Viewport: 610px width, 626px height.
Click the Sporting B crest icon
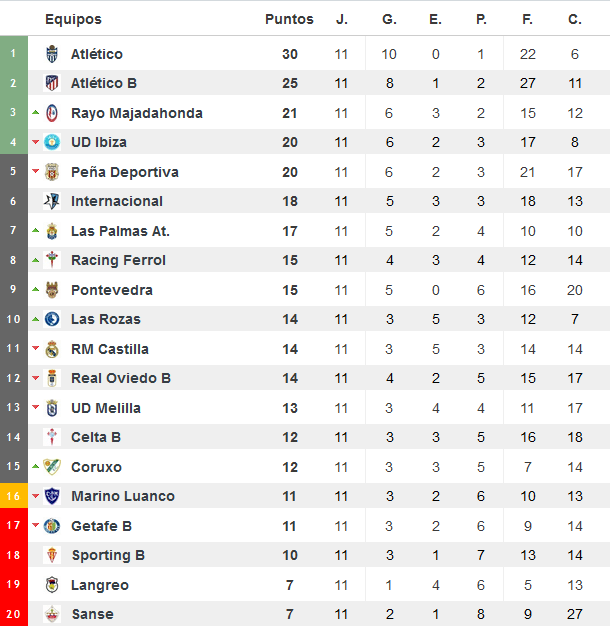click(x=52, y=555)
